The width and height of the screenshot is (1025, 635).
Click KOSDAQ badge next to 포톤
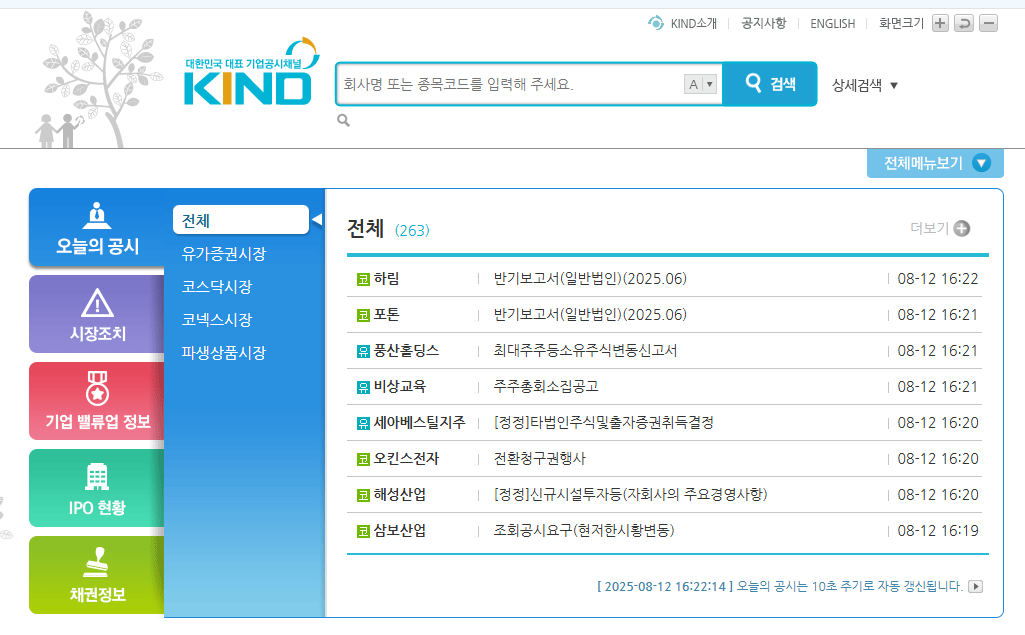pyautogui.click(x=363, y=315)
